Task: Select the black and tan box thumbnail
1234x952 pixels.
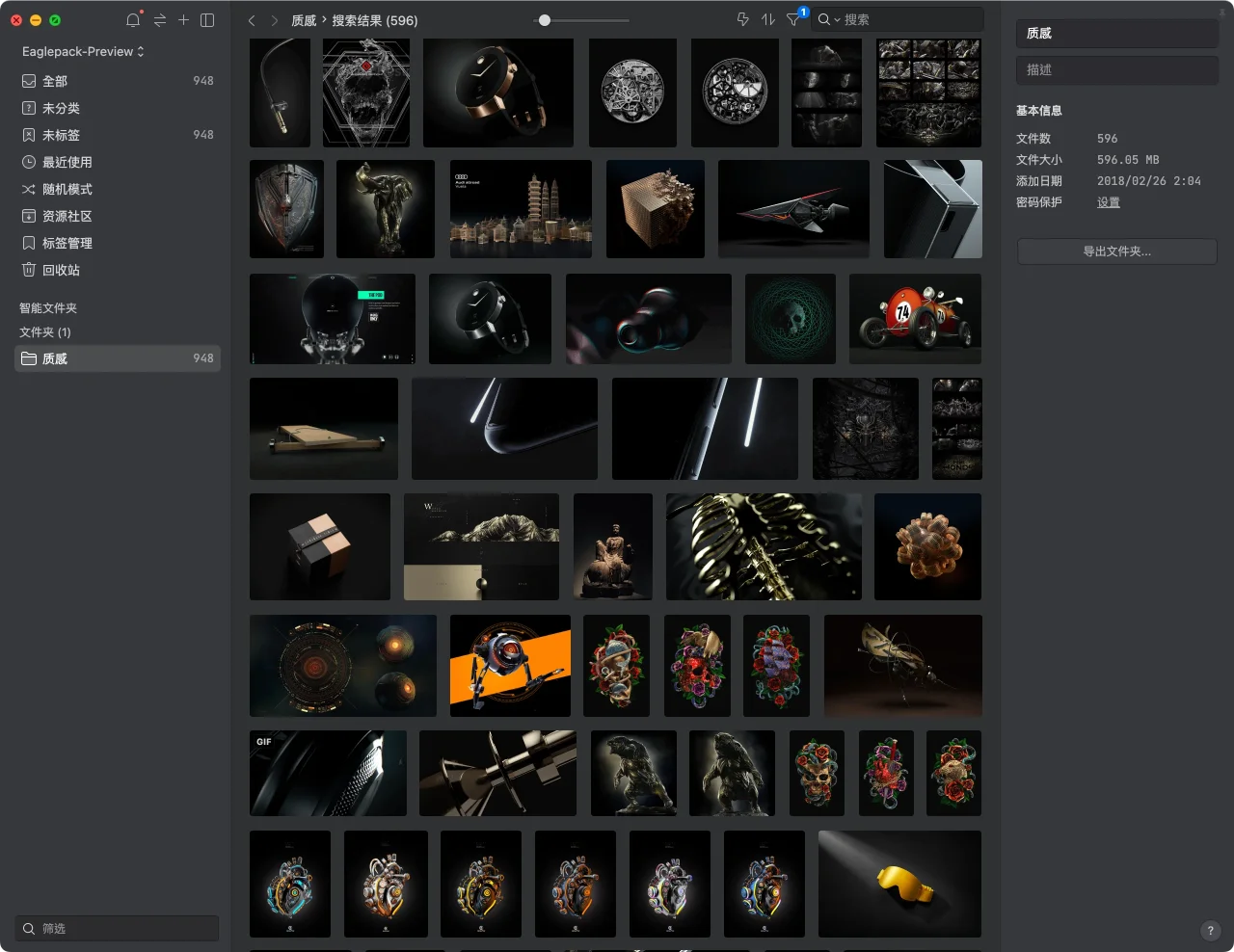Action: (320, 546)
